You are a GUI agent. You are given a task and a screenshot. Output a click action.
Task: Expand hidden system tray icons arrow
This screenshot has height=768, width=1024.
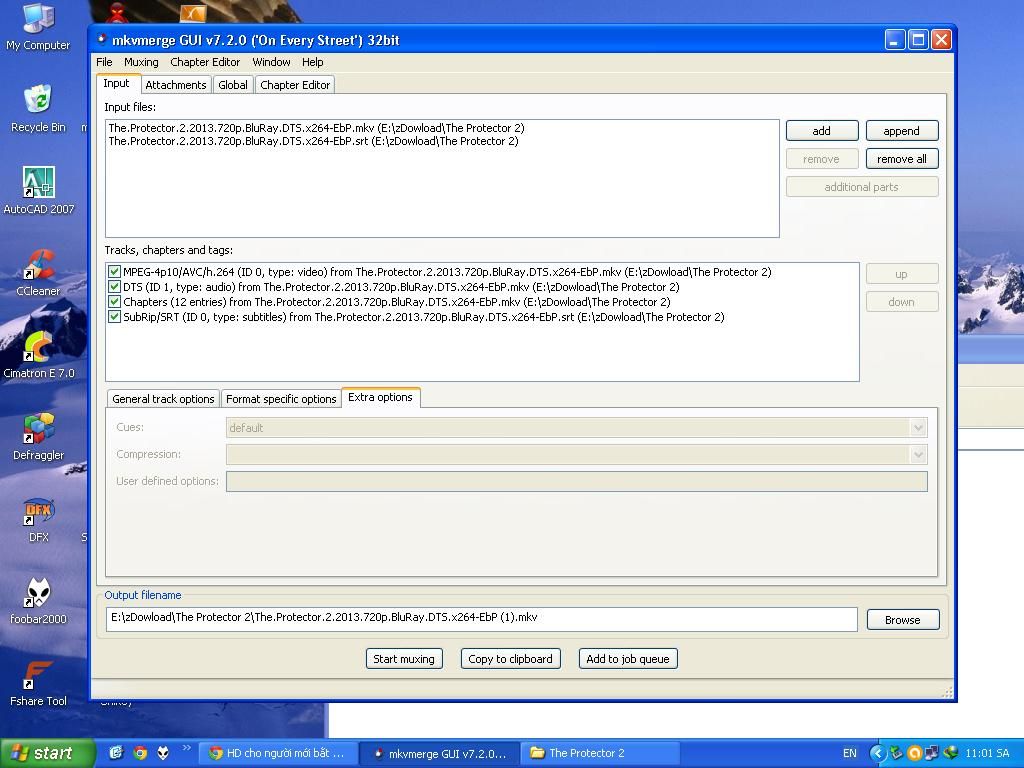pyautogui.click(x=877, y=753)
